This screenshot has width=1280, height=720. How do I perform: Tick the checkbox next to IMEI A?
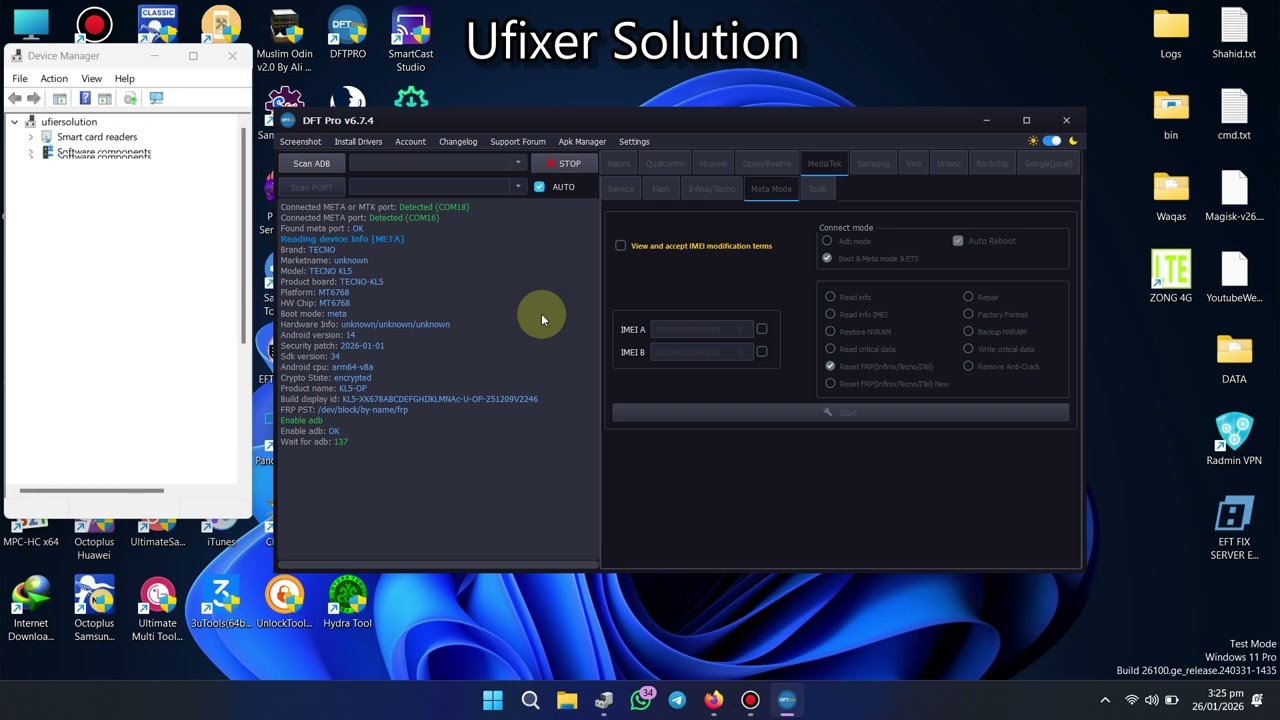pyautogui.click(x=762, y=329)
